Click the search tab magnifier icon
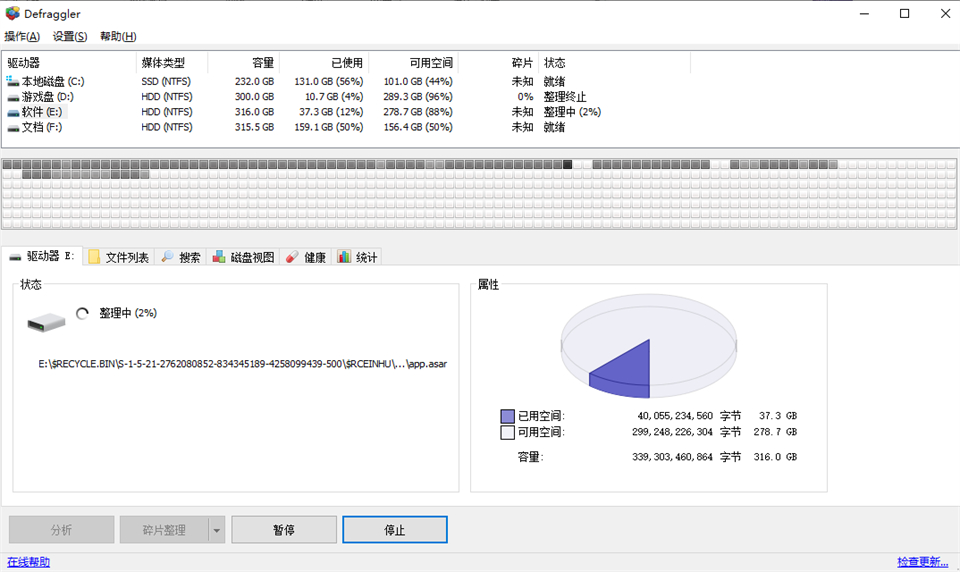This screenshot has height=572, width=960. [x=168, y=257]
